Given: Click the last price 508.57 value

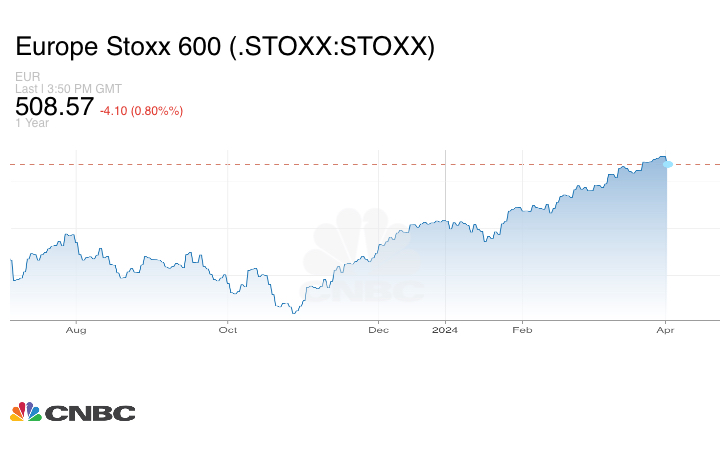Looking at the screenshot, I should 55,106.
